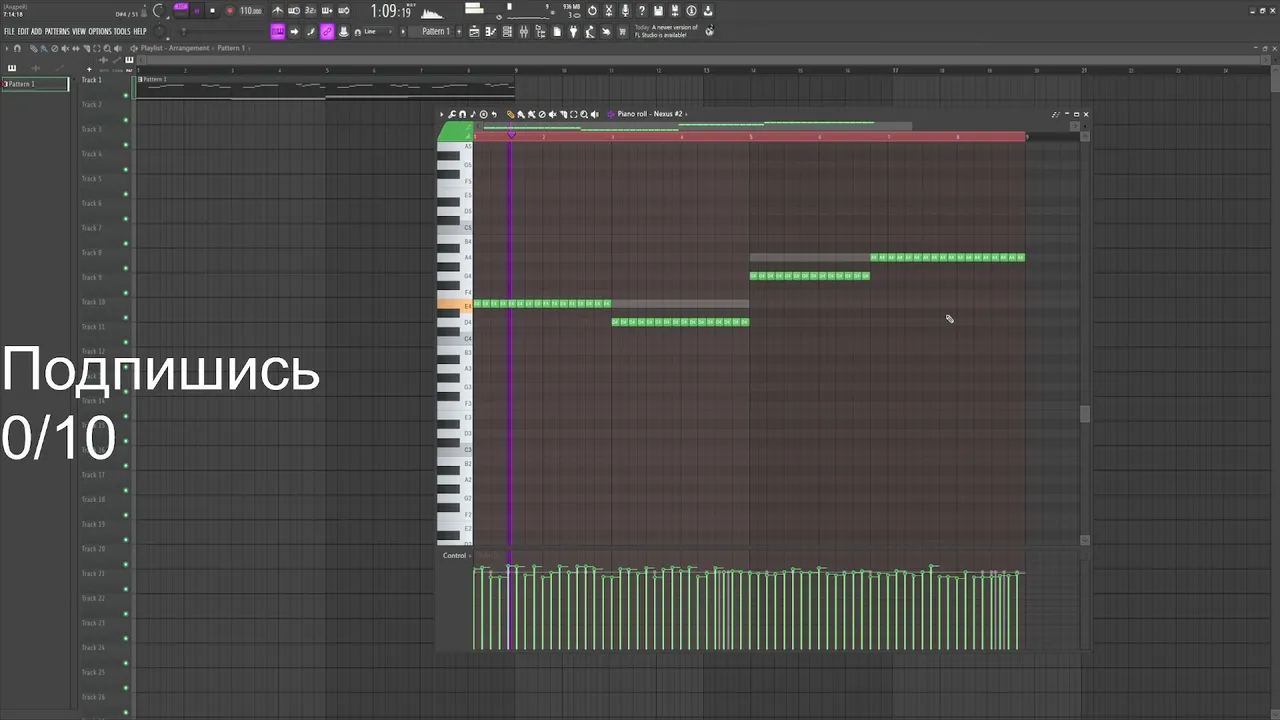Click the audio editor scissors icon
This screenshot has width=1280, height=720.
tap(608, 11)
